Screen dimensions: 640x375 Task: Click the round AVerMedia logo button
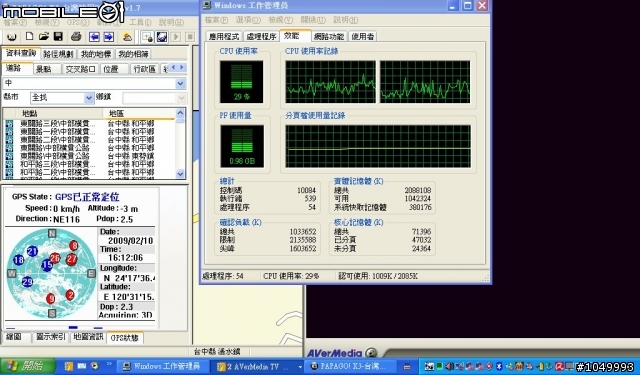371,353
